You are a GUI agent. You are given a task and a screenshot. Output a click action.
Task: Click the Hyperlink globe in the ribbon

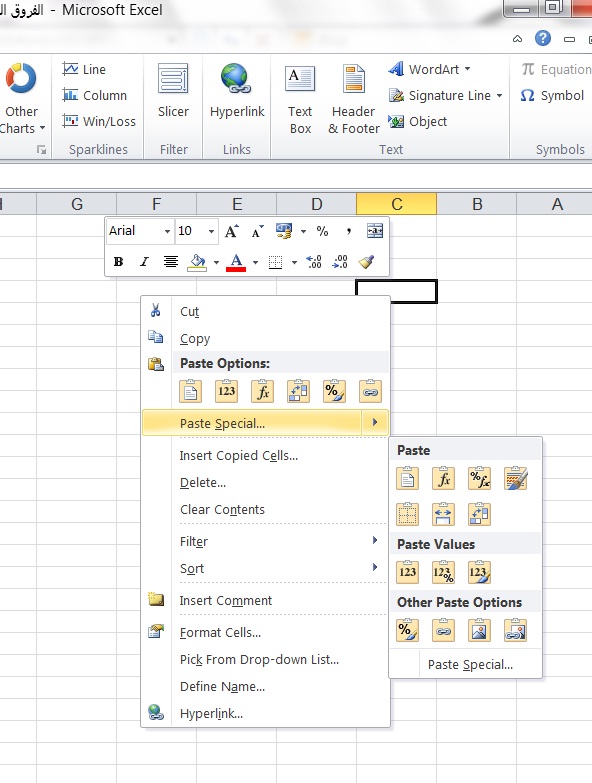click(x=237, y=90)
